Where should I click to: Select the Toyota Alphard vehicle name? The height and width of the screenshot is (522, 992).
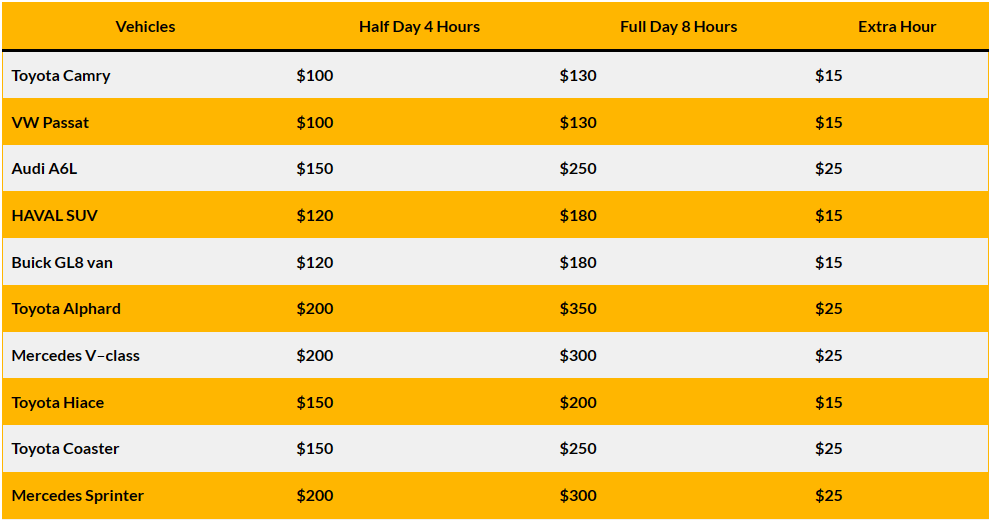click(66, 309)
